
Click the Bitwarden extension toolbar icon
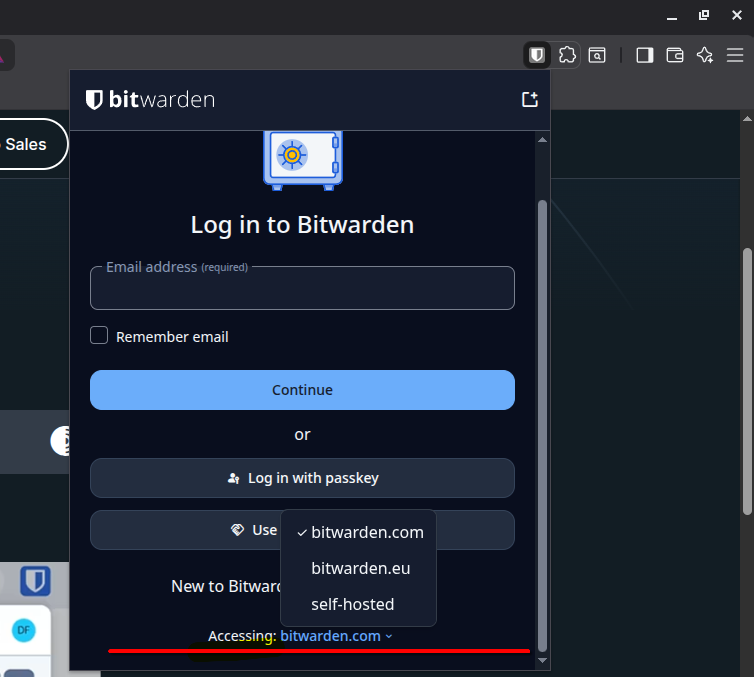(x=537, y=55)
